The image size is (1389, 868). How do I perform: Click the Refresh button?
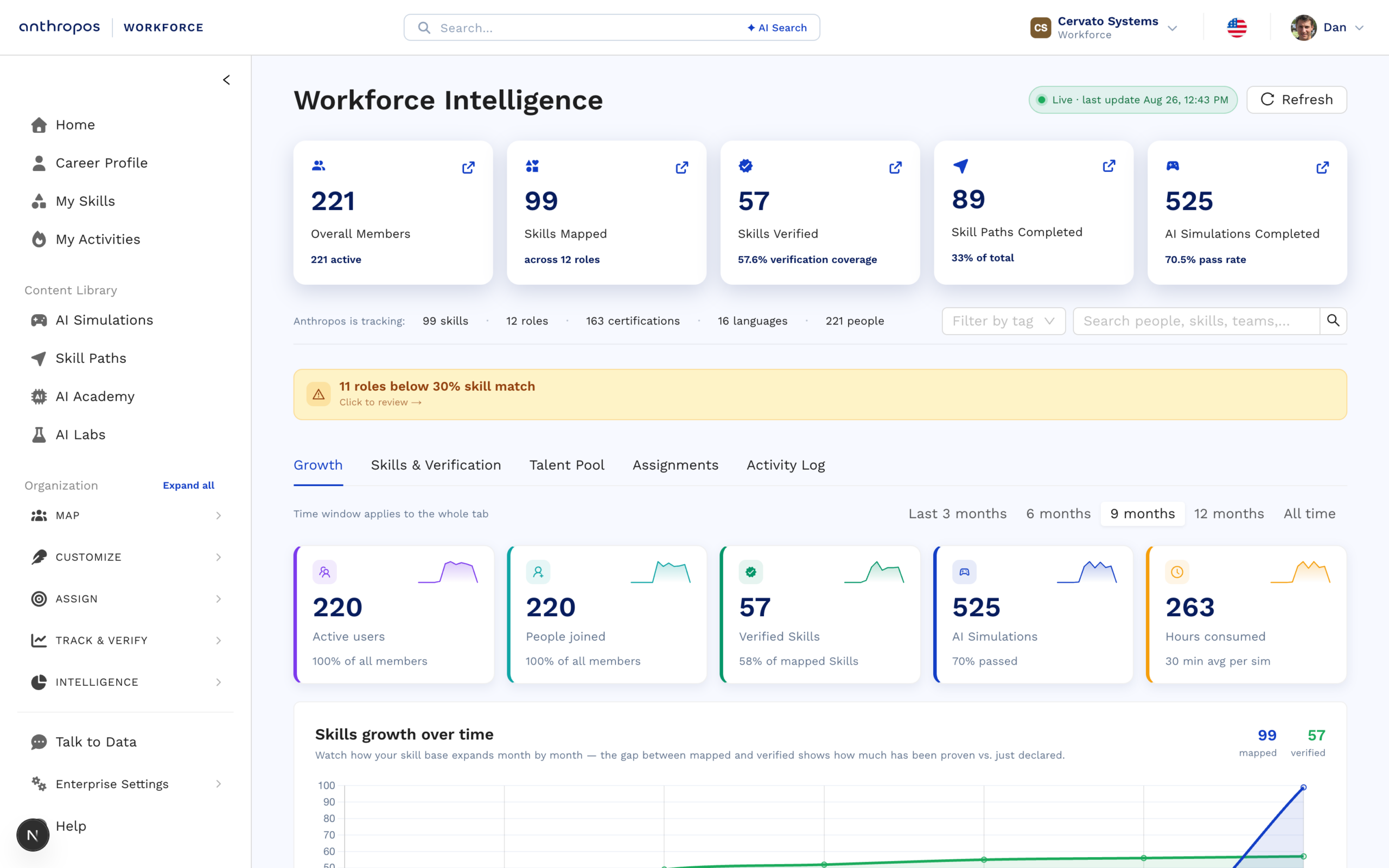1296,100
